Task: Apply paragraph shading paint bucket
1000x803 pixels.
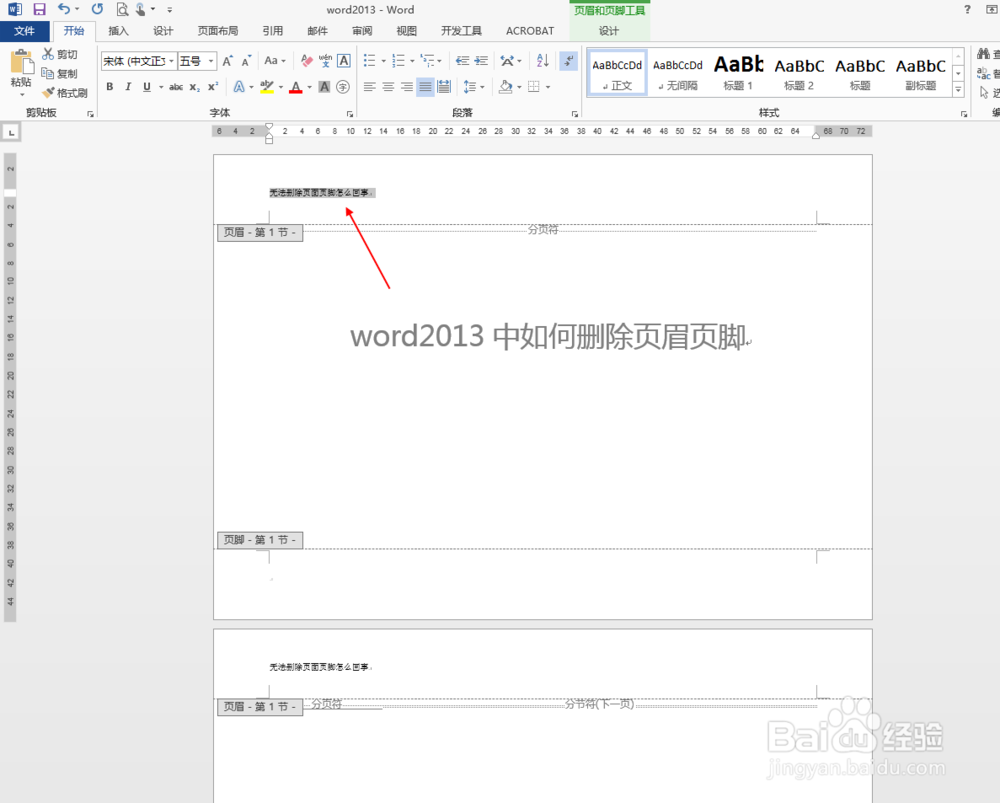Action: (x=506, y=87)
